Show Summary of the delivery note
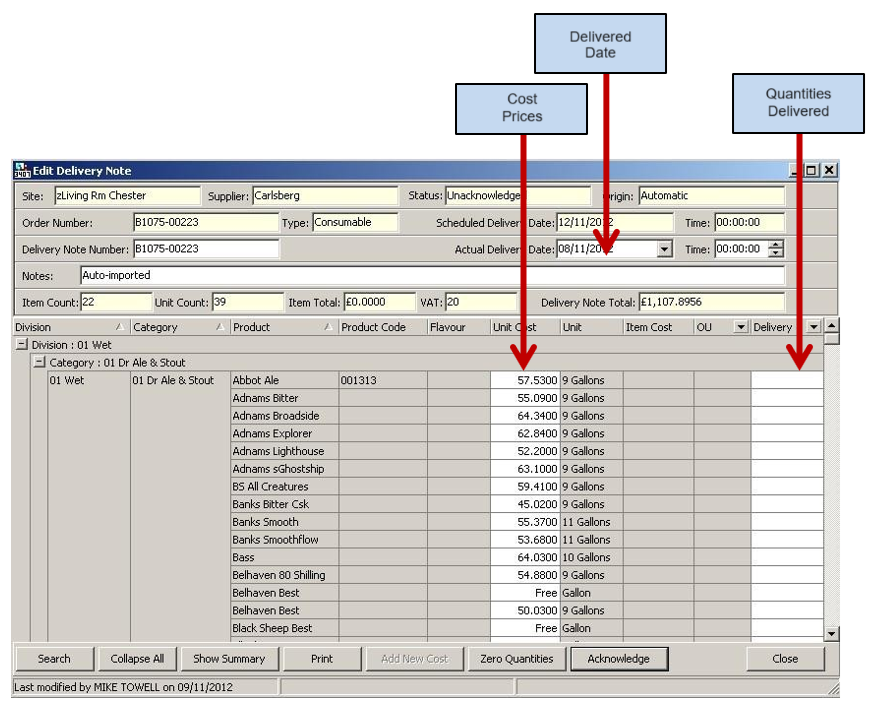This screenshot has height=712, width=872. click(229, 659)
